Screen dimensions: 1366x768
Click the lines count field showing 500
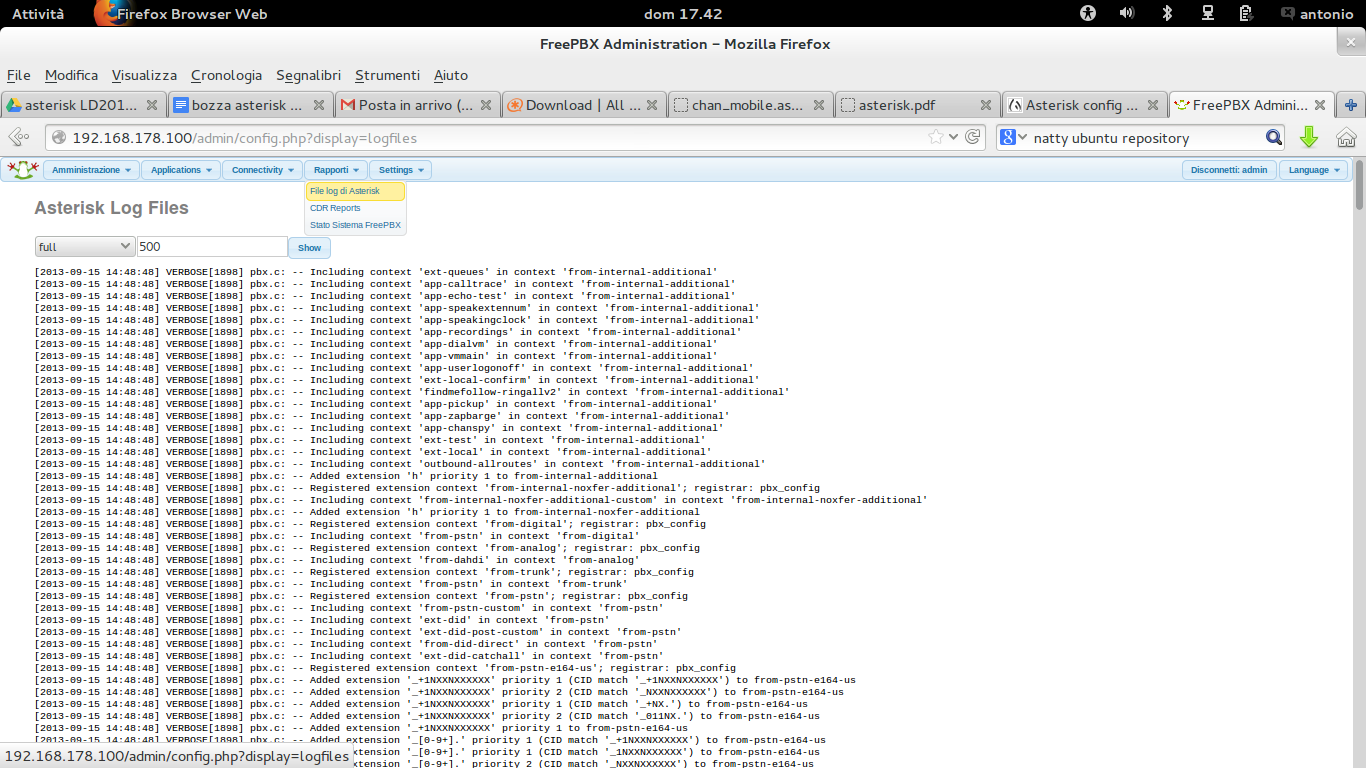click(x=212, y=246)
